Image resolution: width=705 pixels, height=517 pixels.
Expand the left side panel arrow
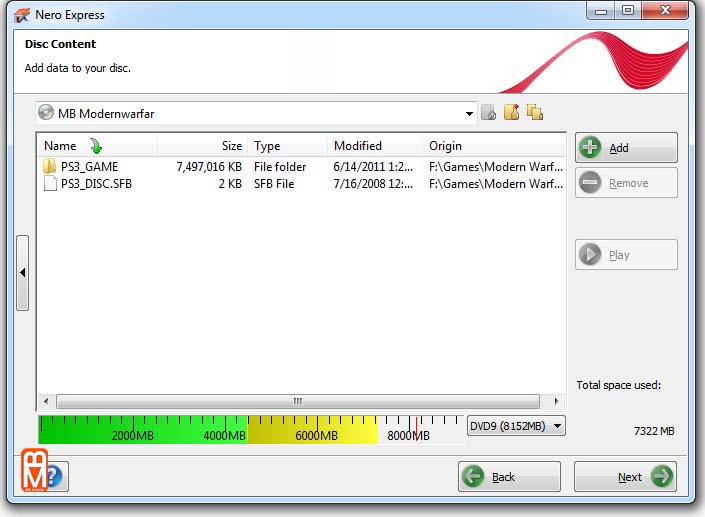[x=23, y=273]
